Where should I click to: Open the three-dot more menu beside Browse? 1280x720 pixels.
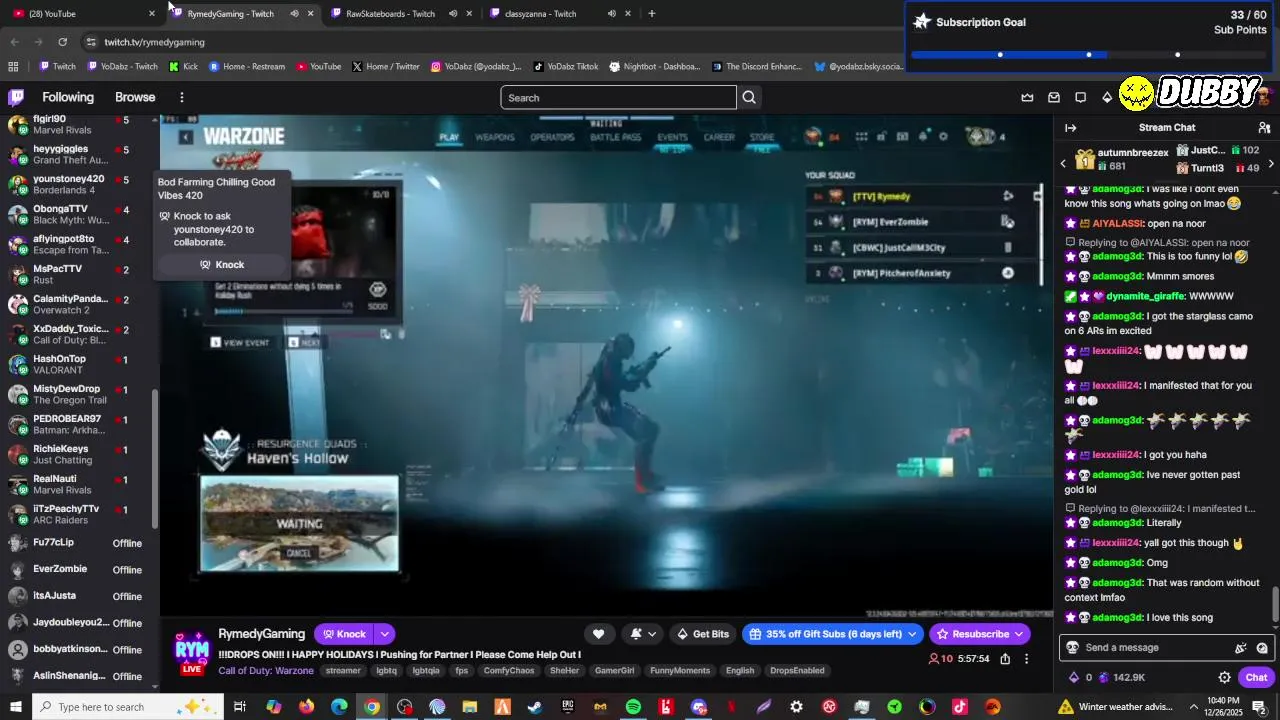coord(182,97)
